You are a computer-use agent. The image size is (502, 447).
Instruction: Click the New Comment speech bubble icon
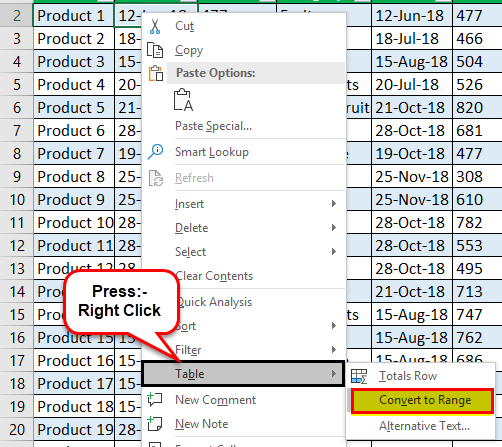(x=155, y=399)
